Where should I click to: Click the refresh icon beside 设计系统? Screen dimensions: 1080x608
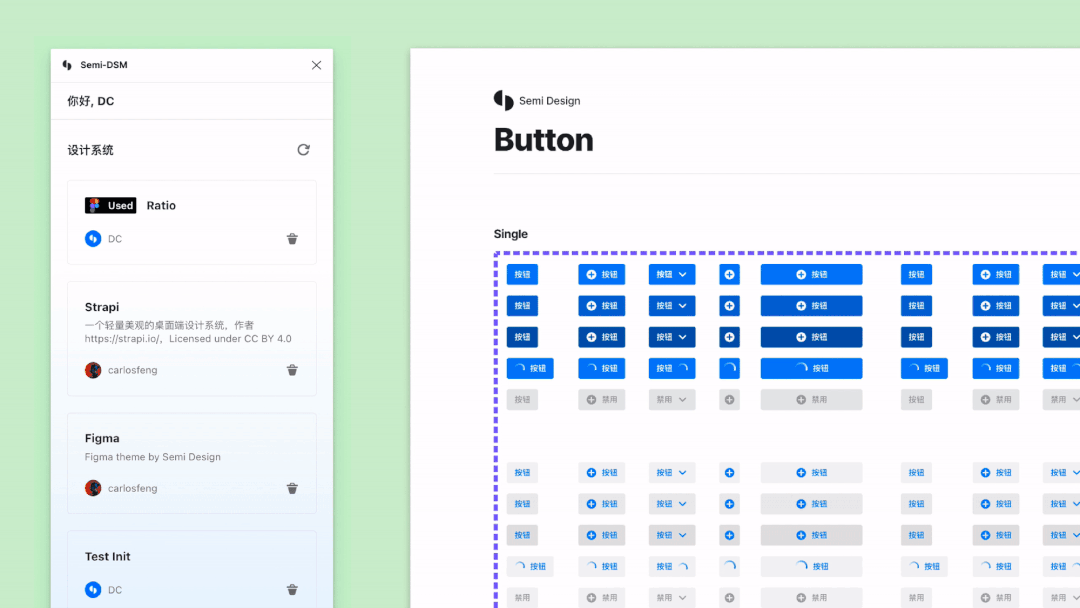pyautogui.click(x=303, y=150)
